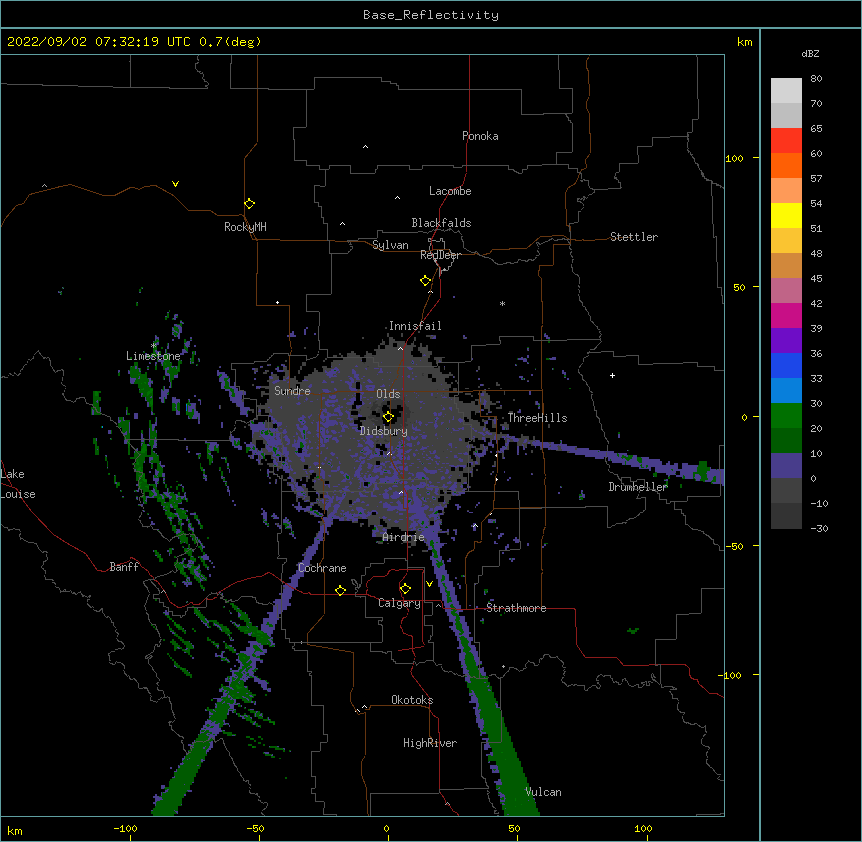Click the Okotoks city label
Viewport: 862px width, 842px height.
(412, 700)
